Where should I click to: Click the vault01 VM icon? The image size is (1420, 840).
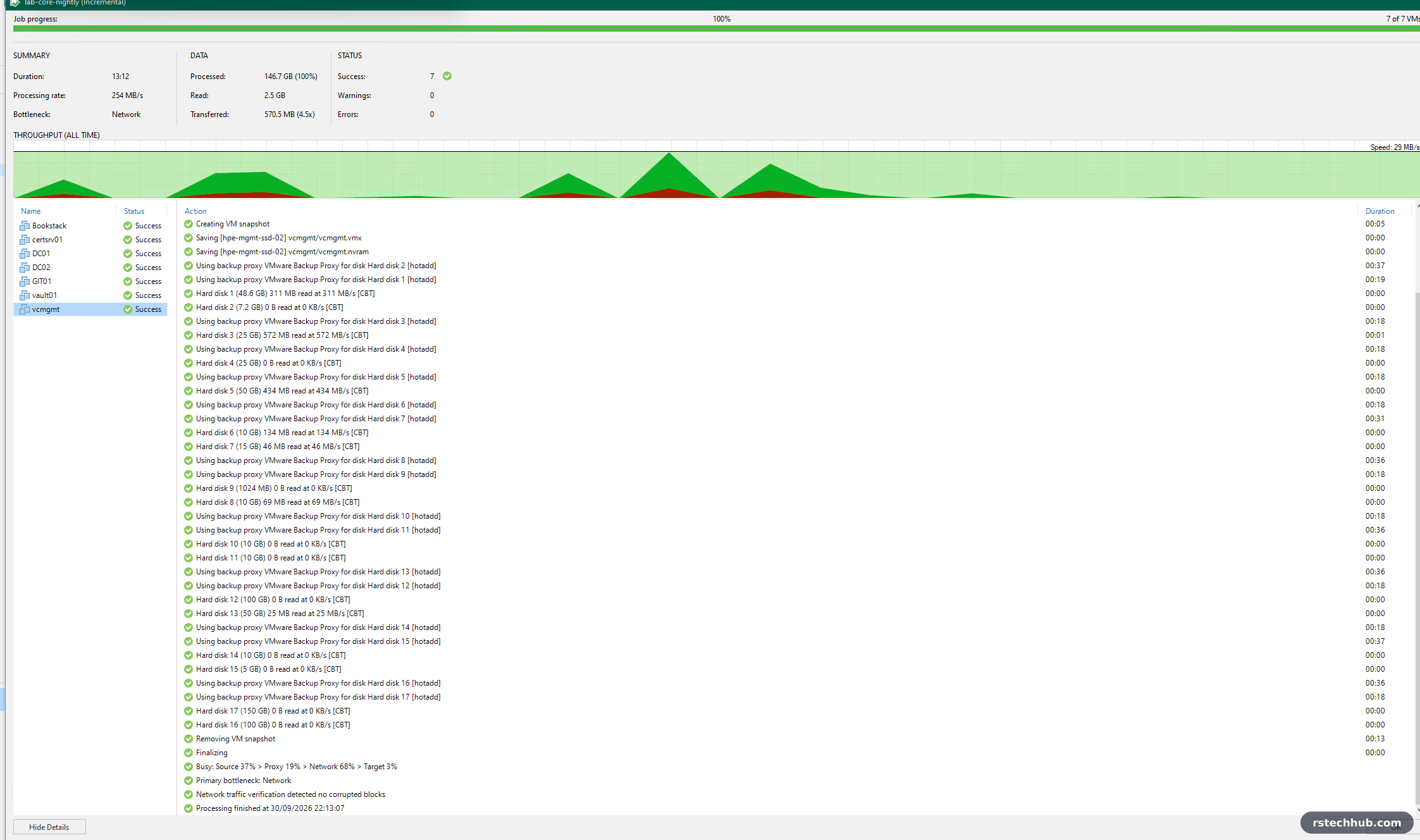[25, 295]
